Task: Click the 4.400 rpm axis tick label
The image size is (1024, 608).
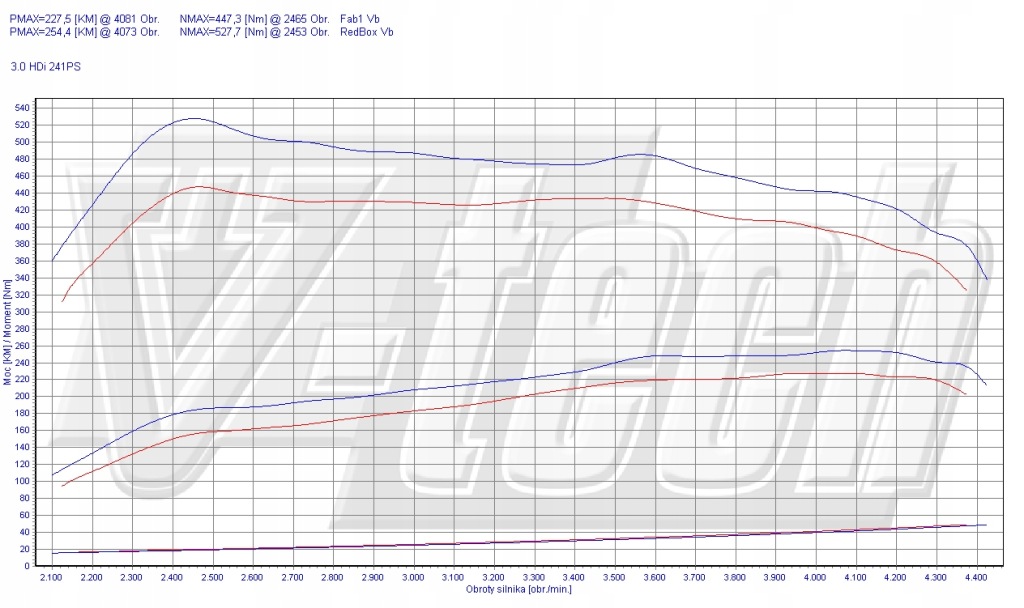Action: pyautogui.click(x=976, y=577)
